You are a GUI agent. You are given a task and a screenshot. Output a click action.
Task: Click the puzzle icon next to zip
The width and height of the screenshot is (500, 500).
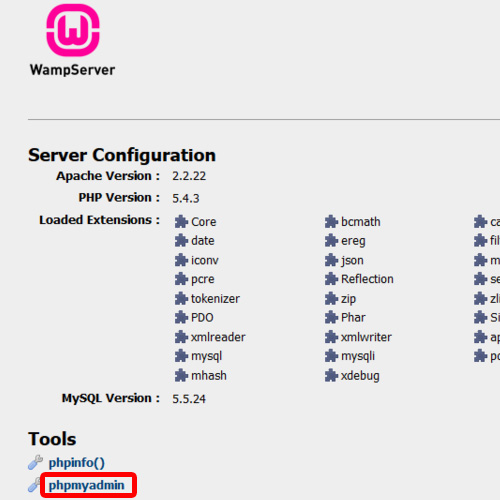point(331,299)
